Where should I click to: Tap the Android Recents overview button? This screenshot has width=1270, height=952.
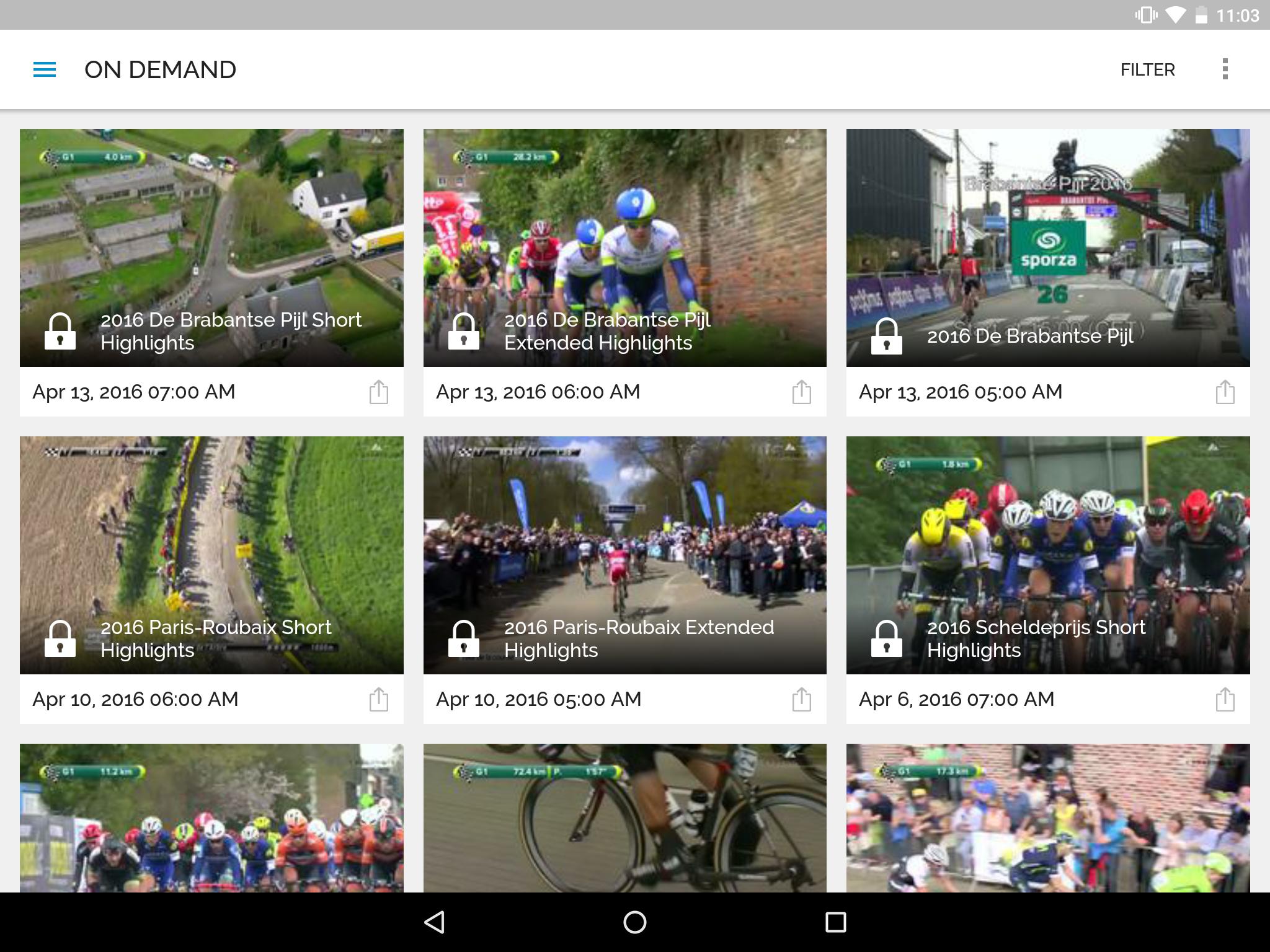(x=835, y=922)
